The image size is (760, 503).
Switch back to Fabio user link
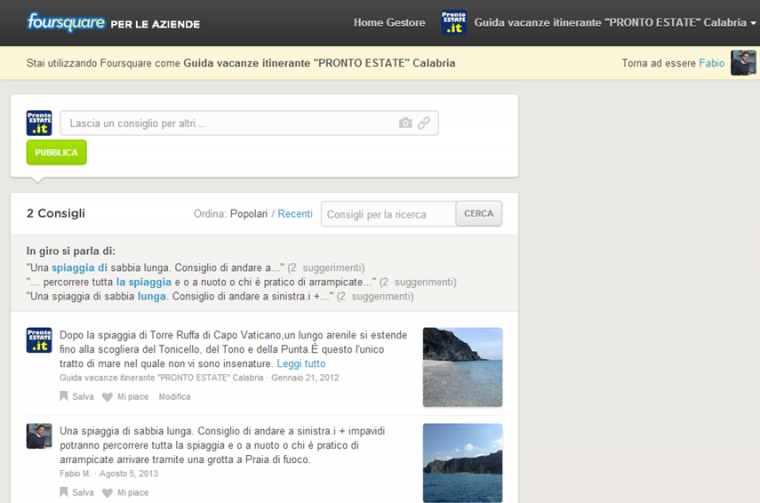[x=712, y=63]
